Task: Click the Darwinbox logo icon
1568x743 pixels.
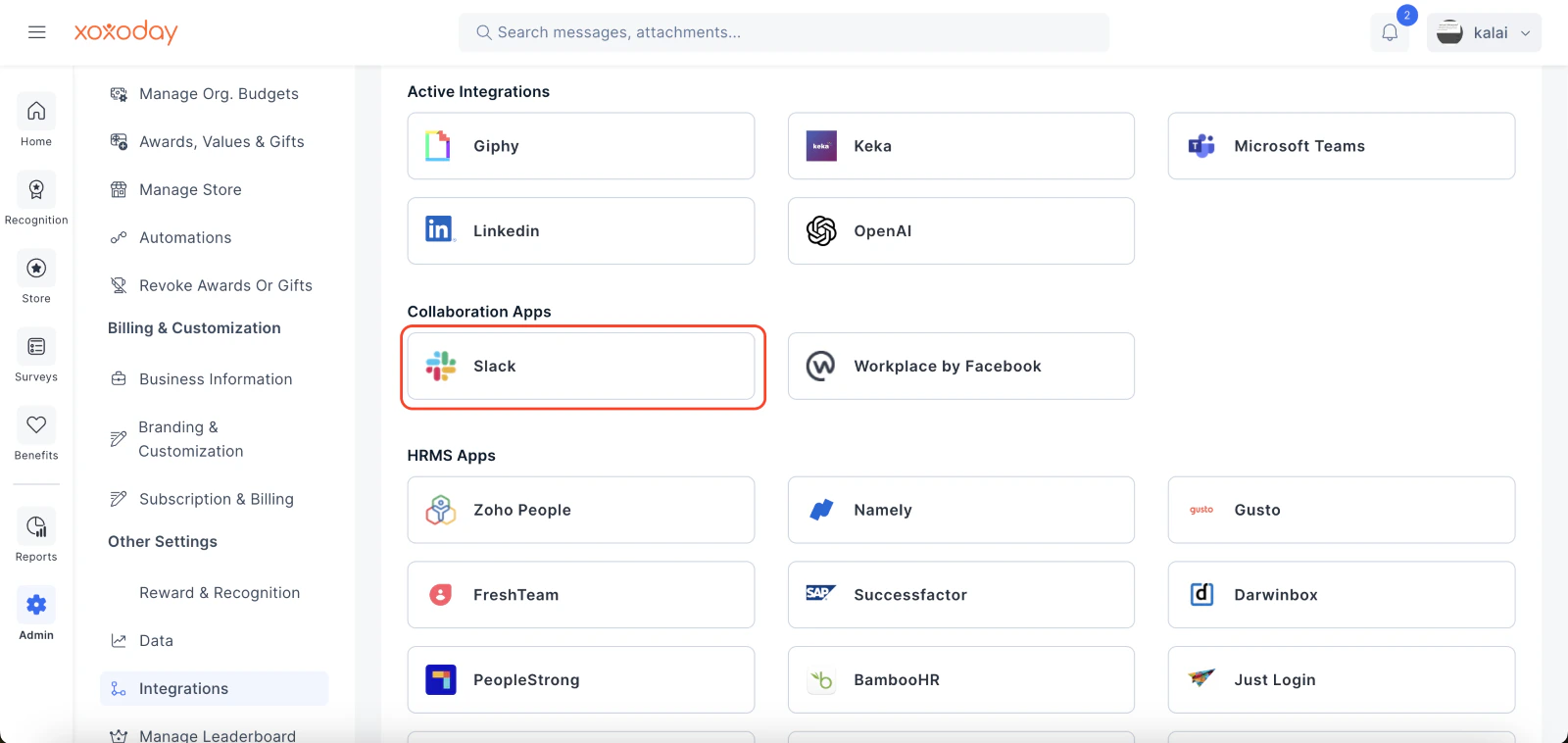Action: [1201, 595]
